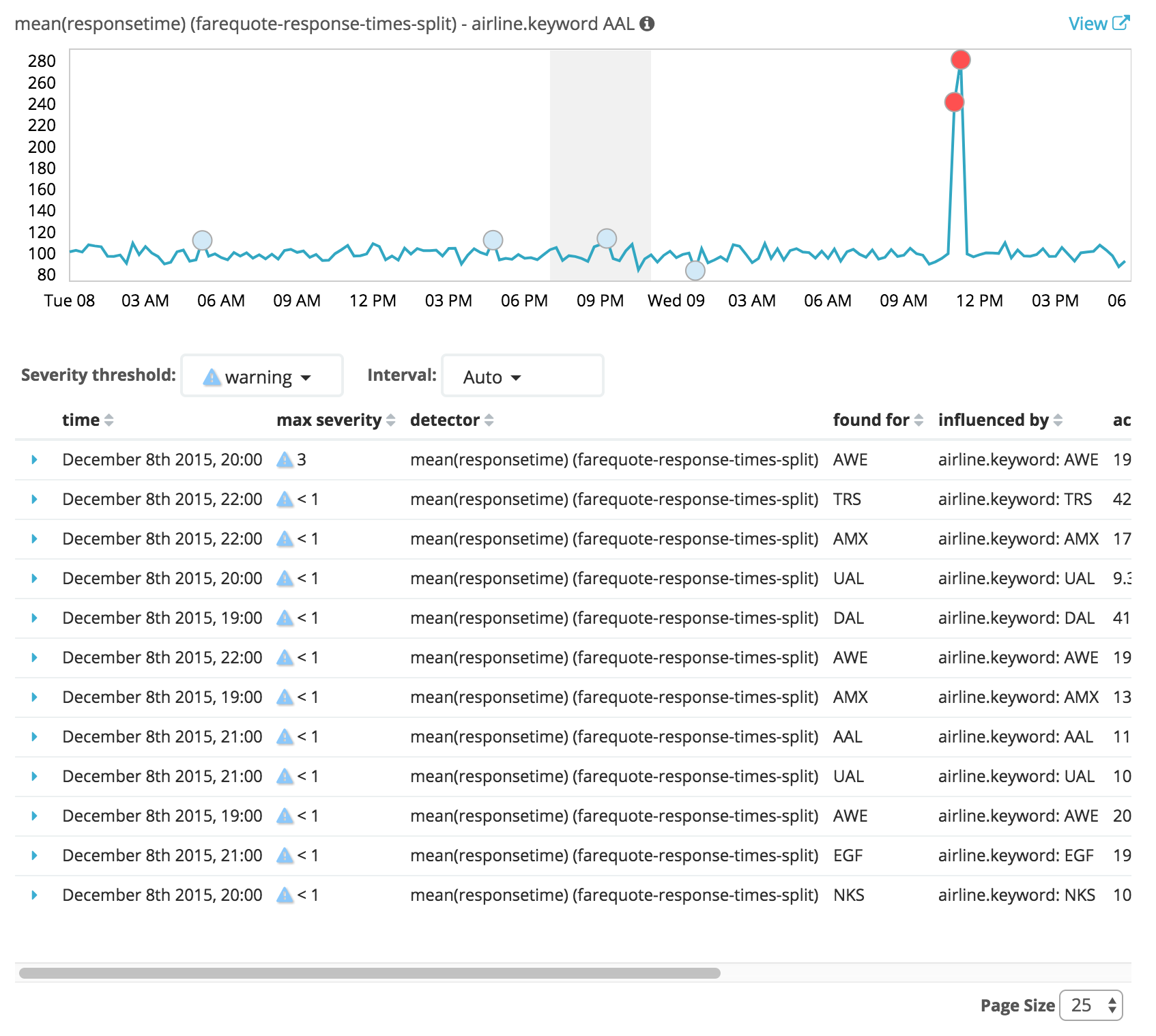Click the info icon beside the chart title
The width and height of the screenshot is (1156, 1036).
point(647,24)
